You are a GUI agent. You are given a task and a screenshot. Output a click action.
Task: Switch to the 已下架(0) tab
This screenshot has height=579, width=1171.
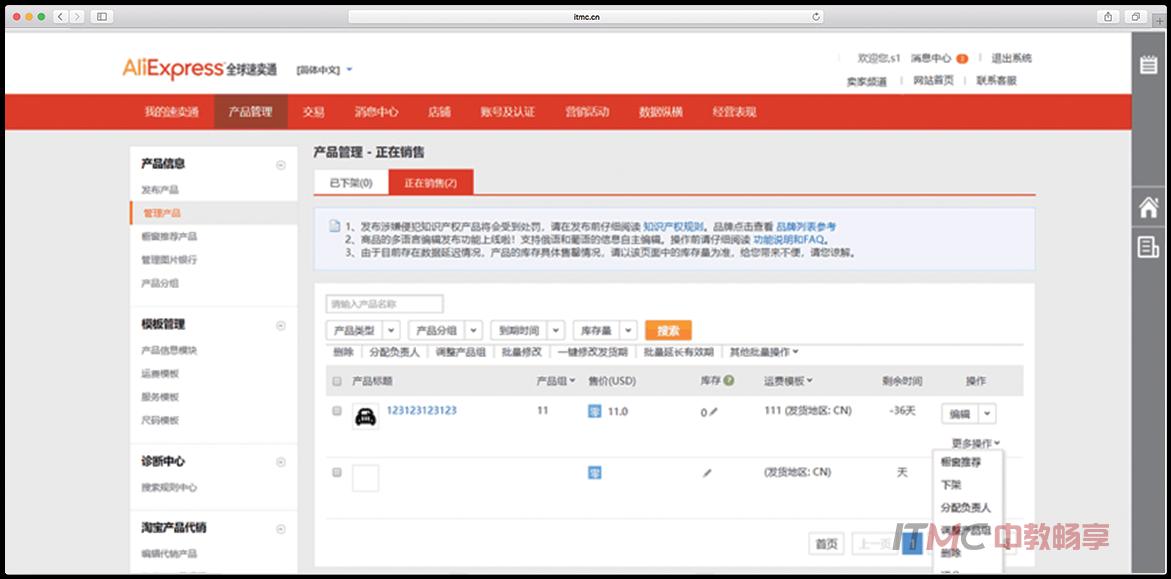350,183
